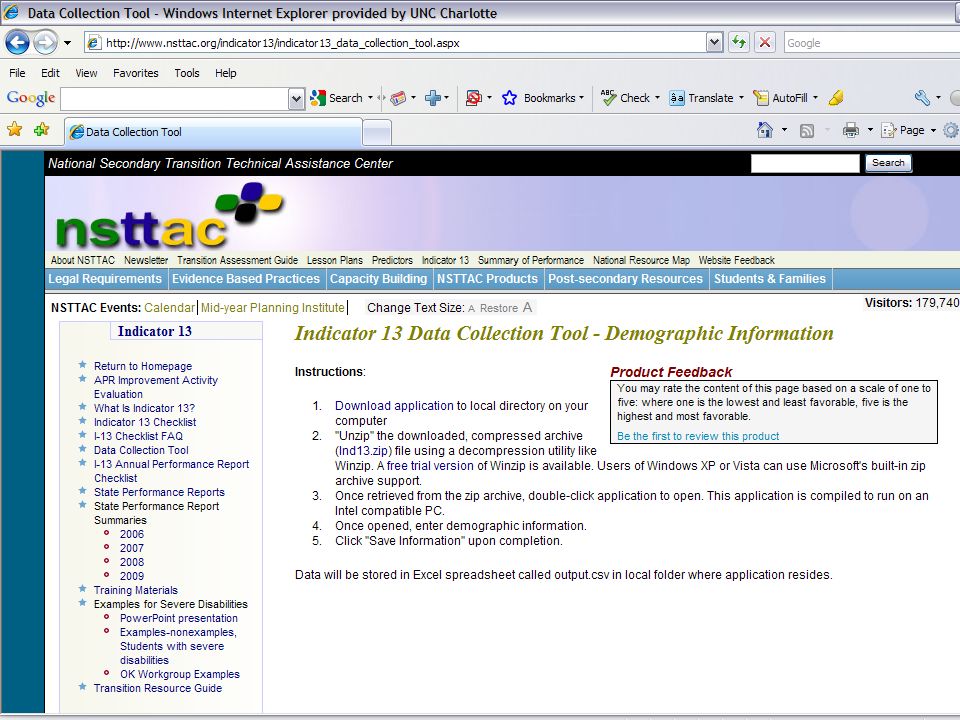960x720 pixels.
Task: Click the Page menu icon
Action: coord(888,130)
